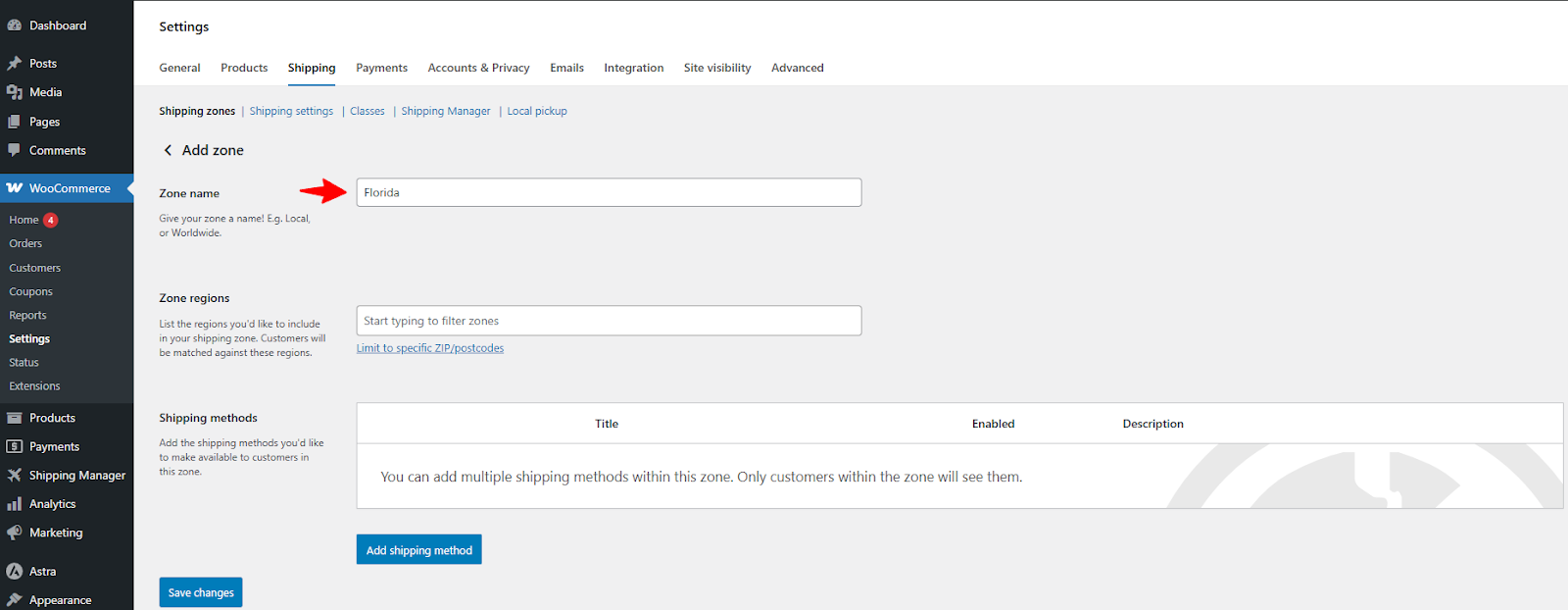1568x610 pixels.
Task: Open the General settings tab
Action: click(x=179, y=68)
